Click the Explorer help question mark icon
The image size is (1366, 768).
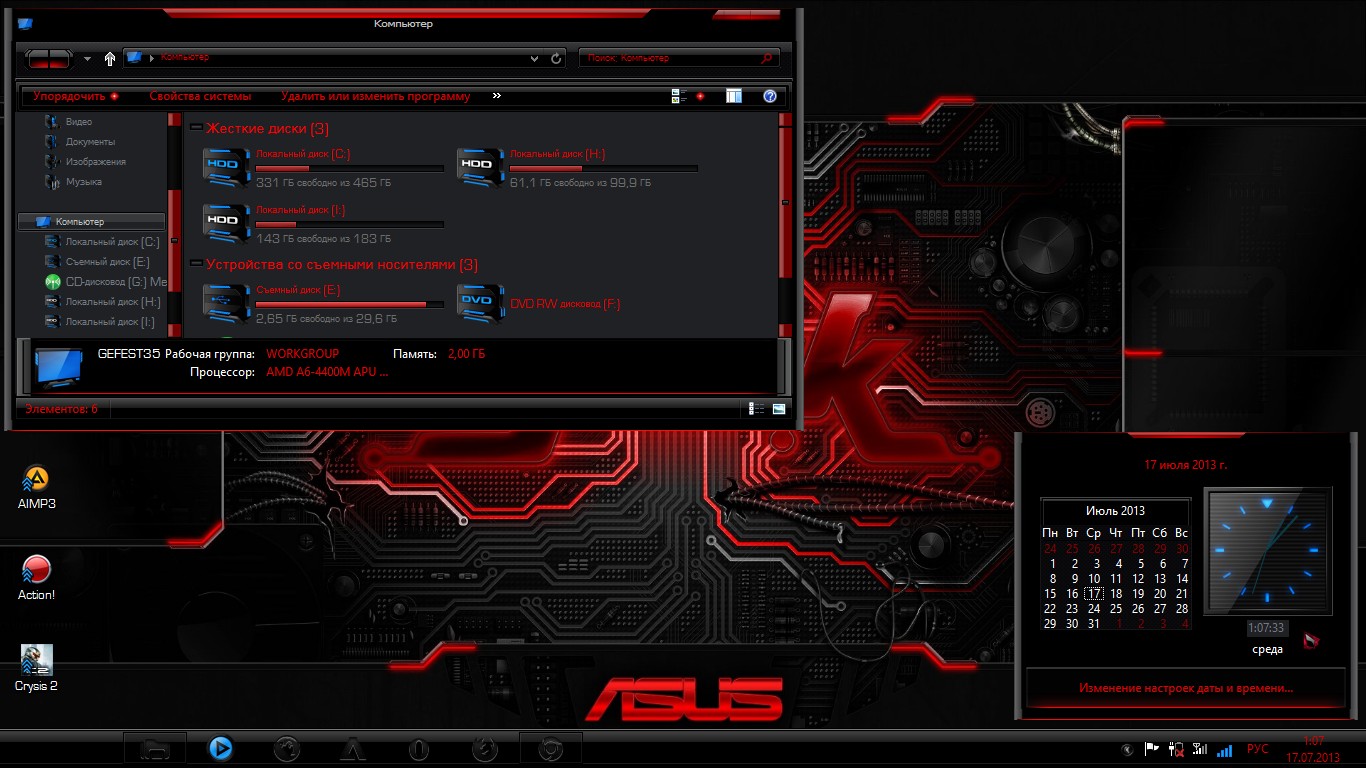pyautogui.click(x=769, y=96)
